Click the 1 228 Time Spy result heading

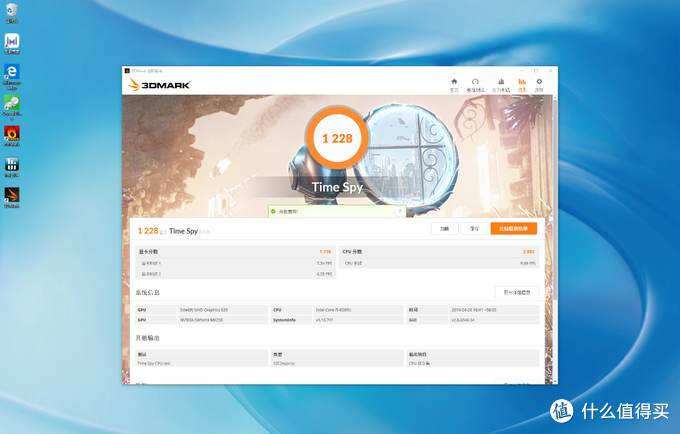[173, 231]
